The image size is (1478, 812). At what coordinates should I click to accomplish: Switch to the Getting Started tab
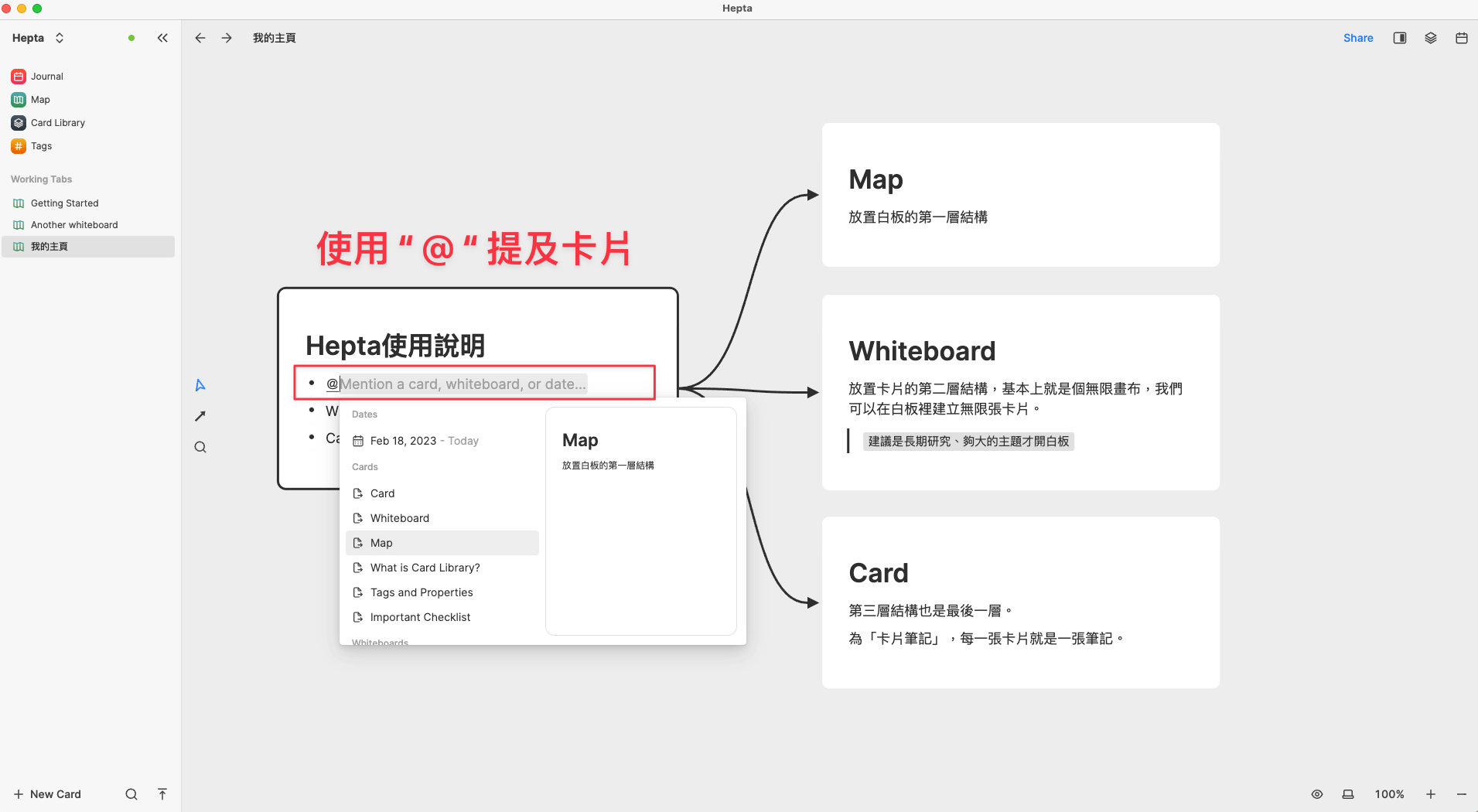pyautogui.click(x=64, y=203)
